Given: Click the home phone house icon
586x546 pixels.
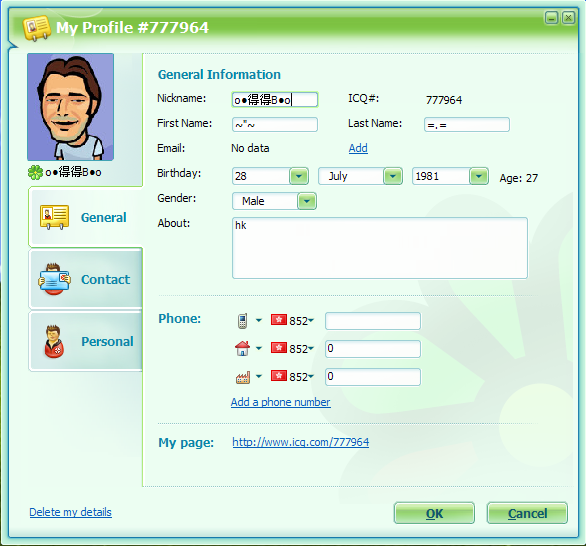Looking at the screenshot, I should (x=242, y=348).
